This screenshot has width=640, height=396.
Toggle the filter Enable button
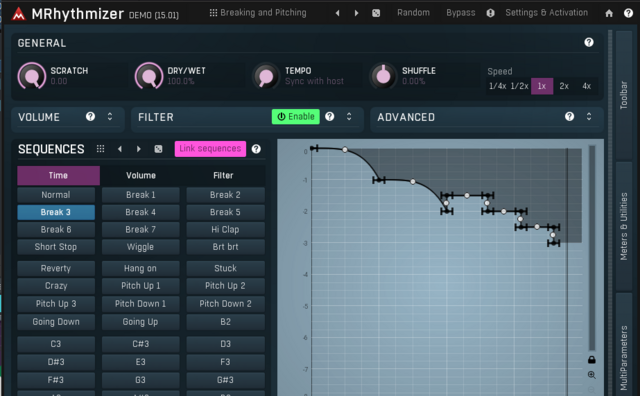tap(296, 117)
